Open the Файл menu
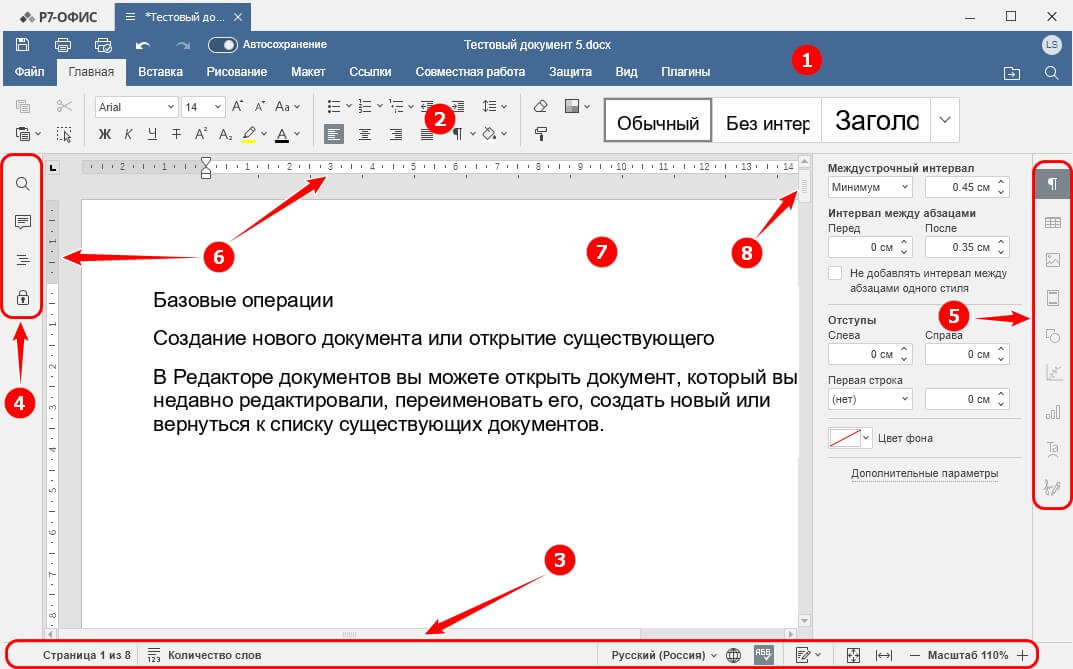The image size is (1073, 669). (x=29, y=72)
